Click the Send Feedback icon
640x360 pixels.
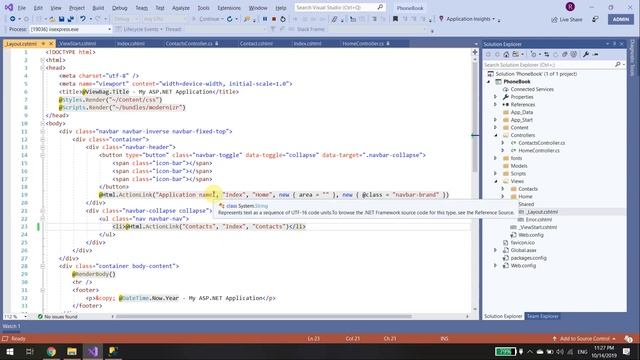596,20
